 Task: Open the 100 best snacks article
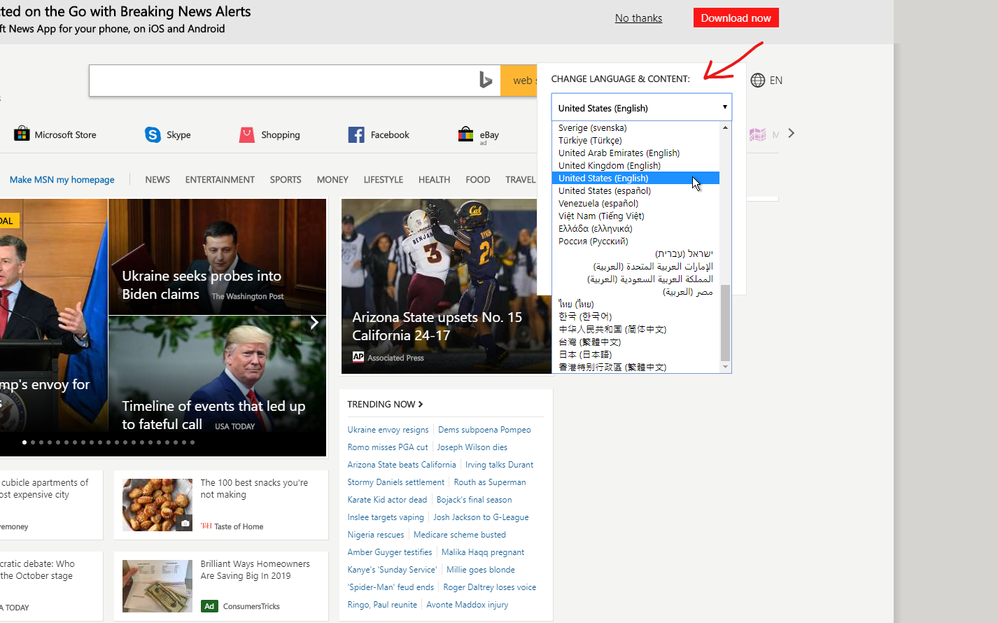[x=254, y=489]
